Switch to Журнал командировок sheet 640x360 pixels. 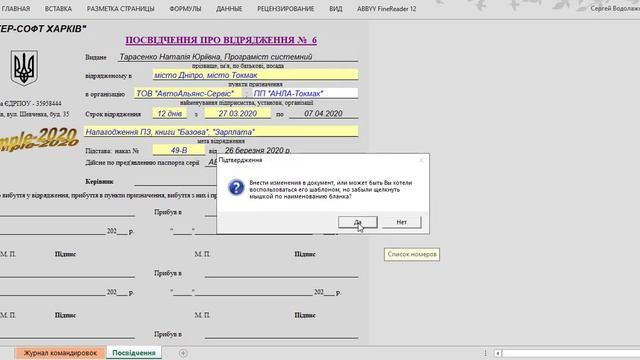(60, 353)
